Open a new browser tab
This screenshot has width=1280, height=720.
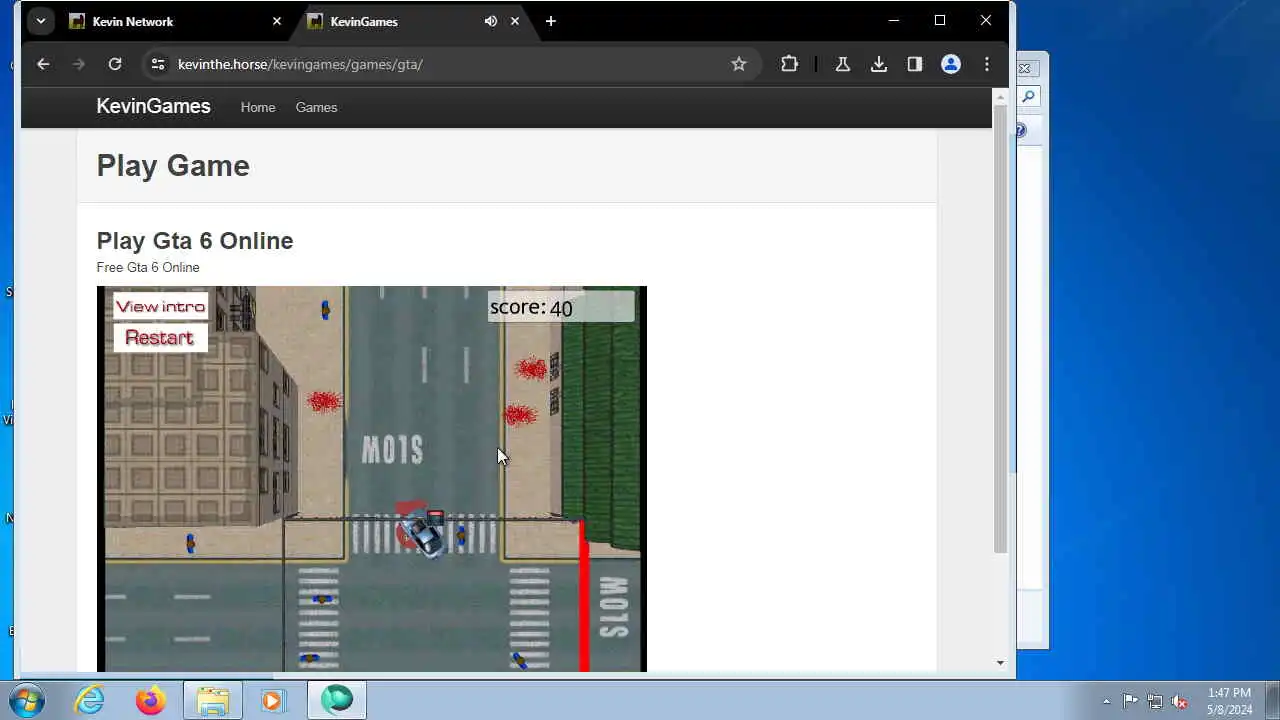click(551, 21)
